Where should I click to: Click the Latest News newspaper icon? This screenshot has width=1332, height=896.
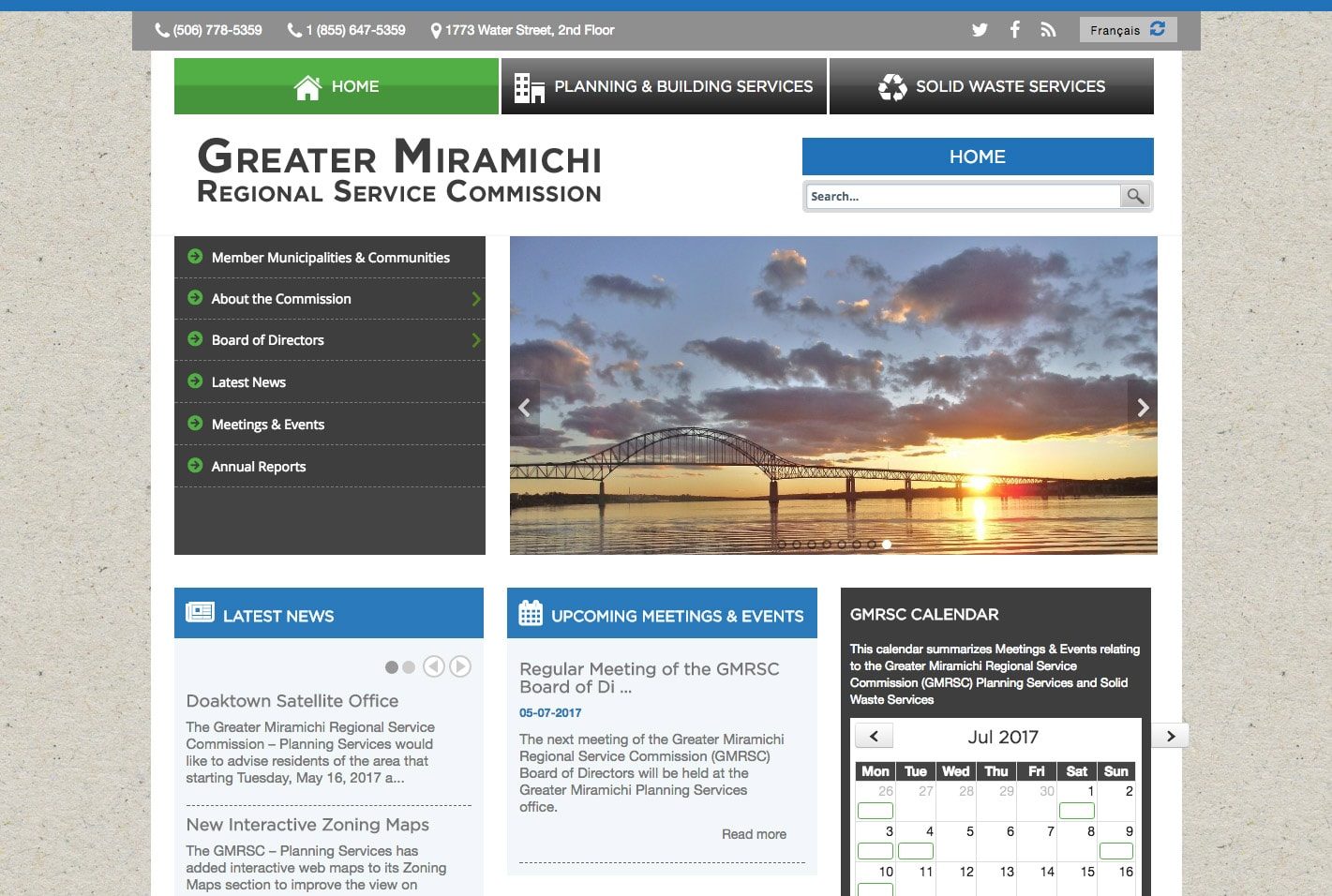[200, 613]
